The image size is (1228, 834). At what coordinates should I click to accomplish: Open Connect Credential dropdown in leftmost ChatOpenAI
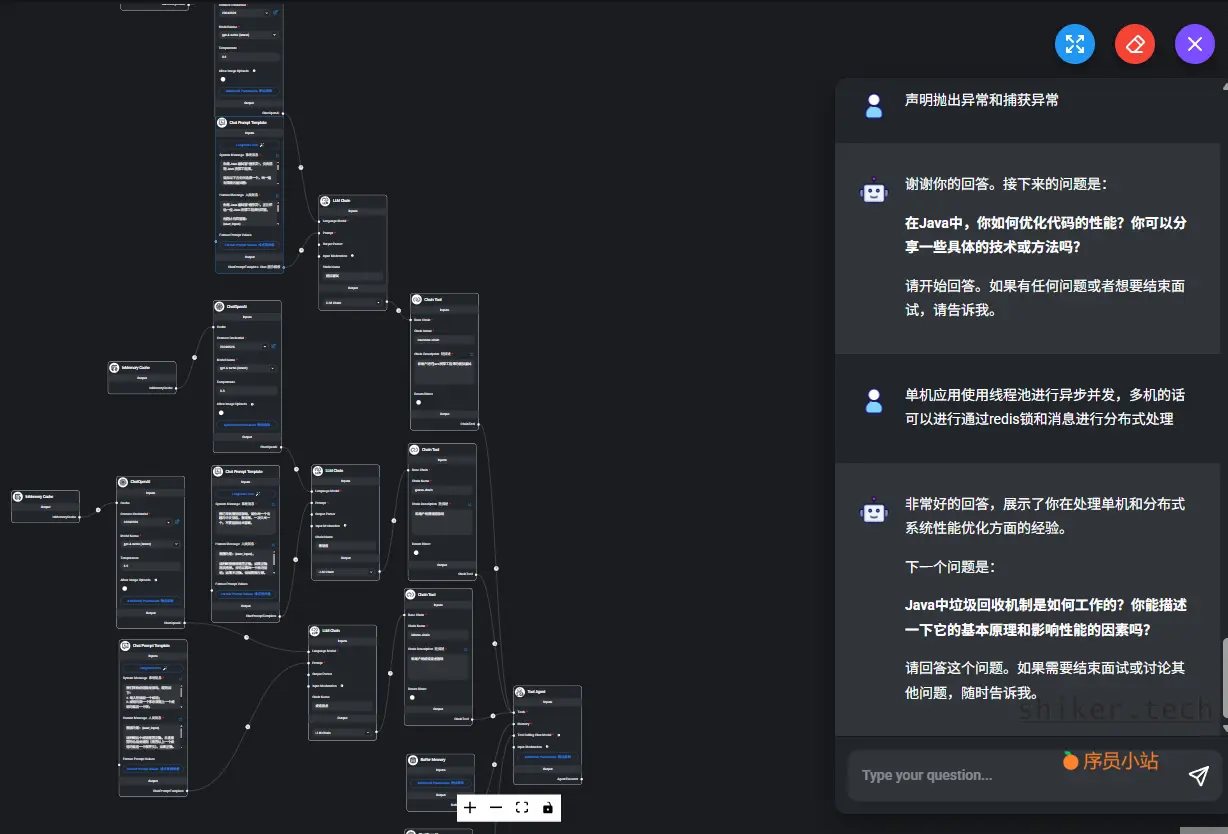(146, 522)
